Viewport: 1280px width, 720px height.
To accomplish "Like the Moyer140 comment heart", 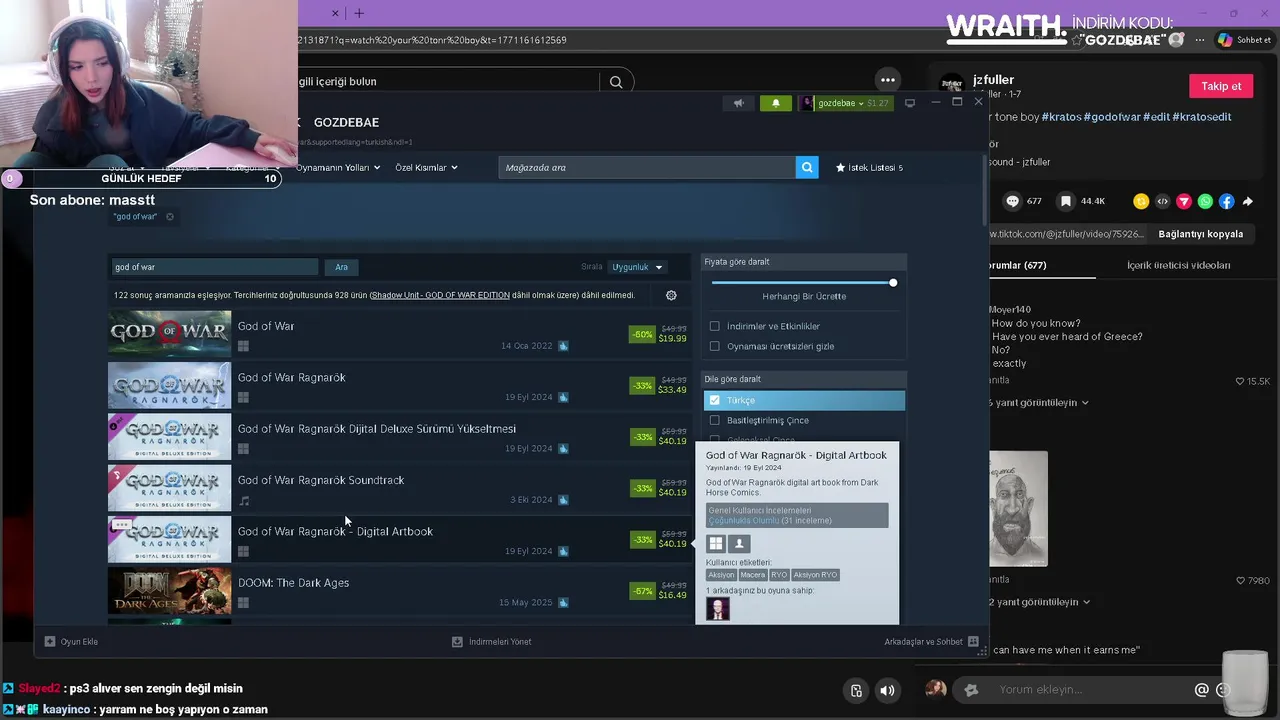I will tap(1240, 381).
